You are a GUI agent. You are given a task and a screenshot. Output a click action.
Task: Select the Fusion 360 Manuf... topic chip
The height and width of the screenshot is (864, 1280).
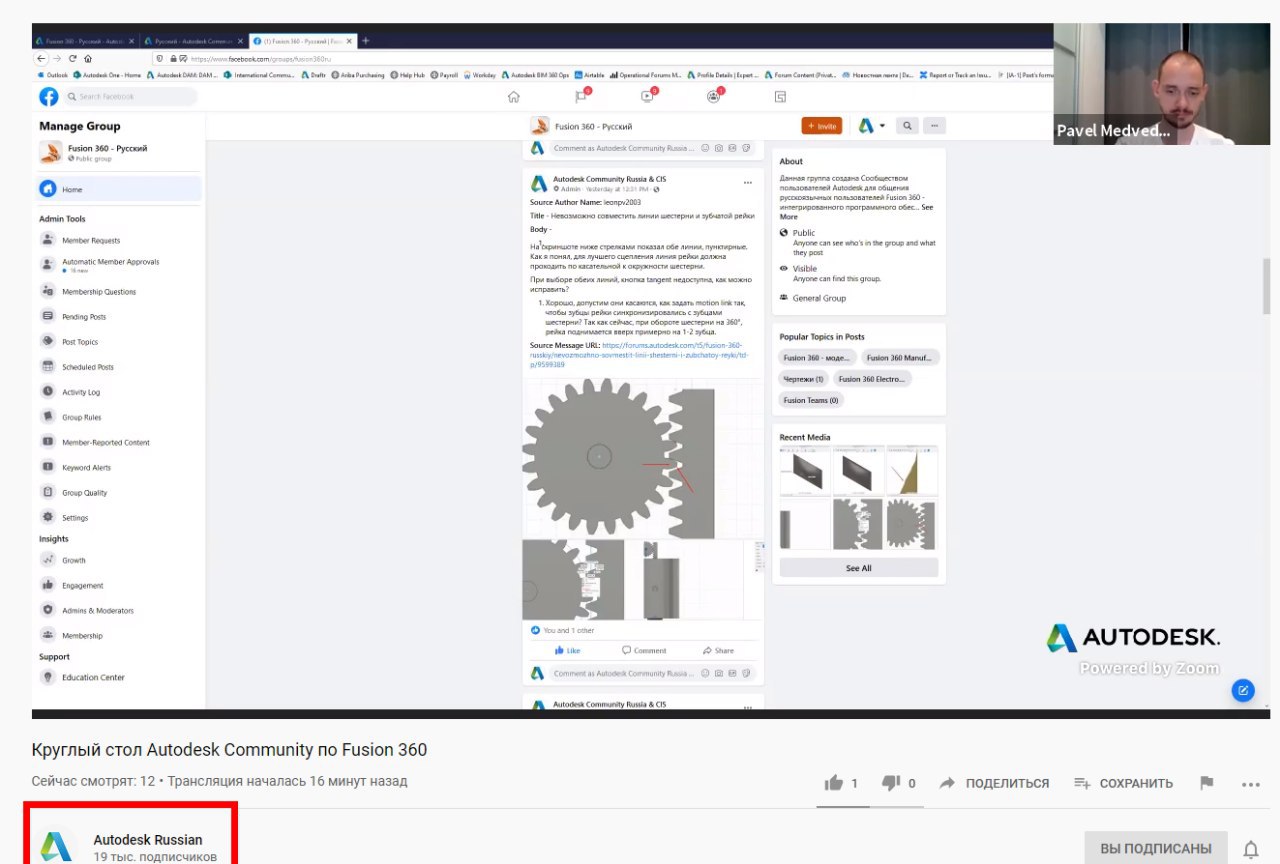(x=900, y=358)
